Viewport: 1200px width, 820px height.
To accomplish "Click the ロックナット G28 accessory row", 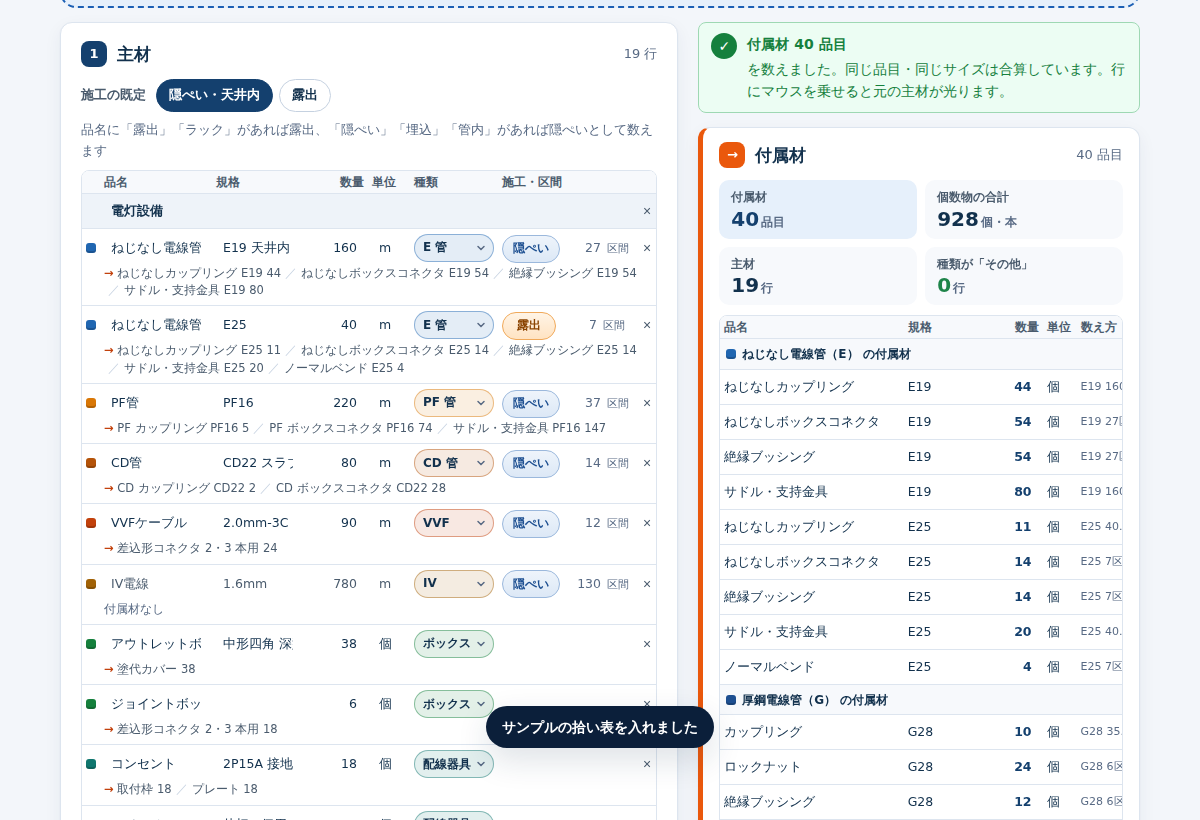I will click(x=921, y=767).
